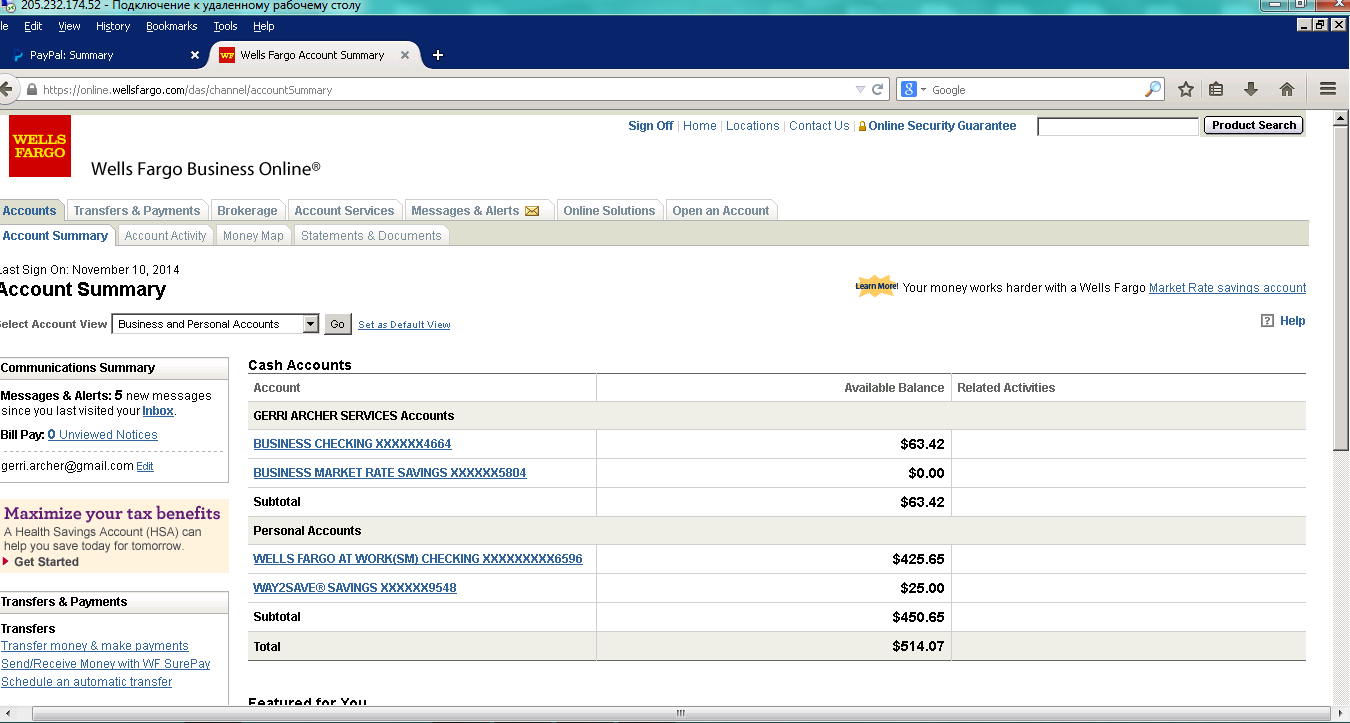Click the Market Rate savings account link
Screen dimensions: 1350x723
pyautogui.click(x=1227, y=288)
